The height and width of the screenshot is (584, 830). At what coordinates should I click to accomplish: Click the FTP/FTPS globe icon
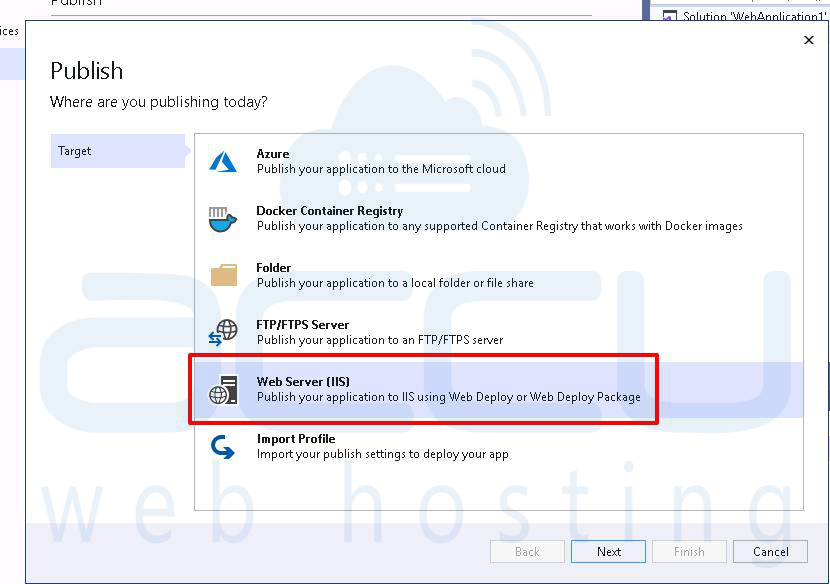tap(223, 333)
